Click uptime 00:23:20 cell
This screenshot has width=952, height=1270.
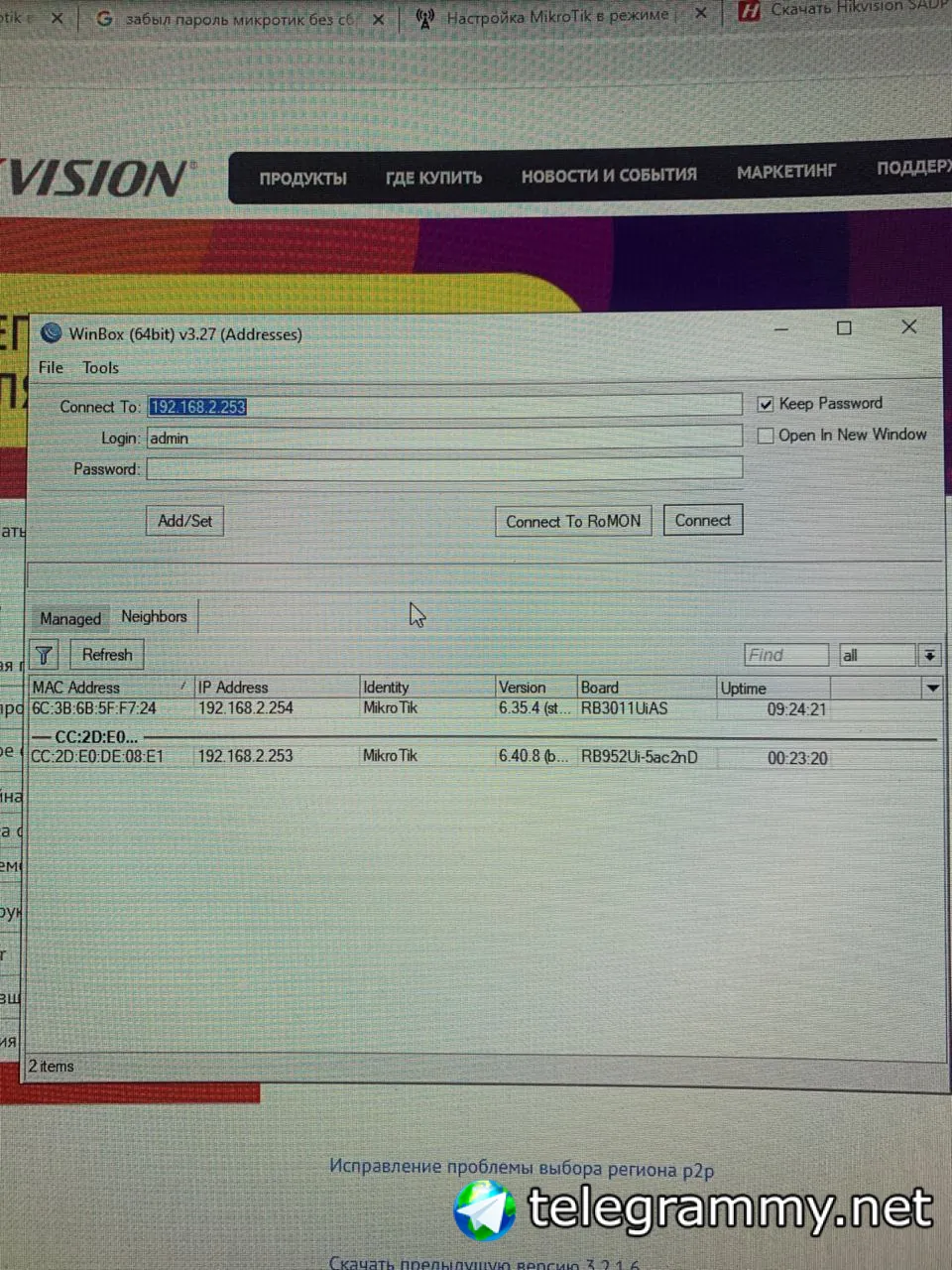[797, 758]
